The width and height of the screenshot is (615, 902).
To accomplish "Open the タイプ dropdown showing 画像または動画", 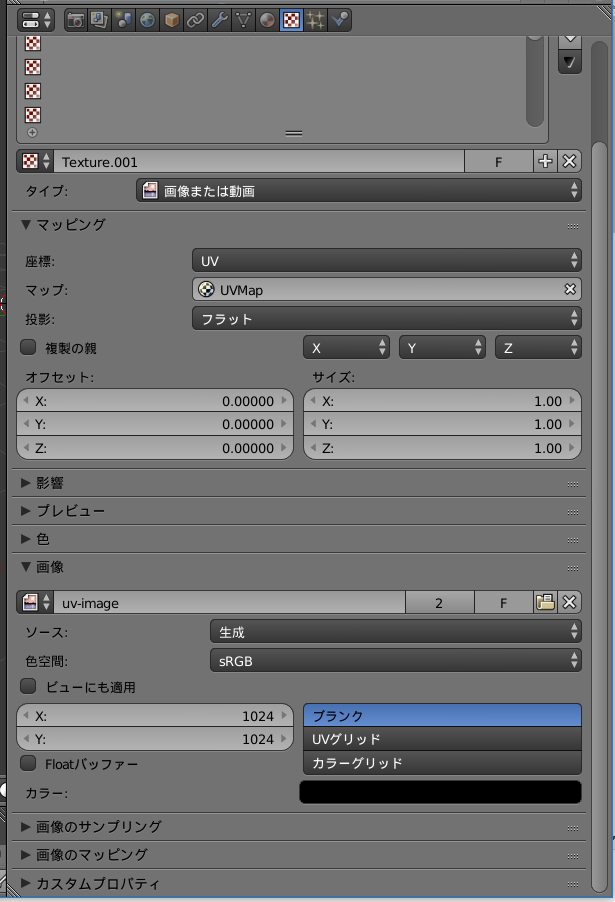I will [359, 190].
